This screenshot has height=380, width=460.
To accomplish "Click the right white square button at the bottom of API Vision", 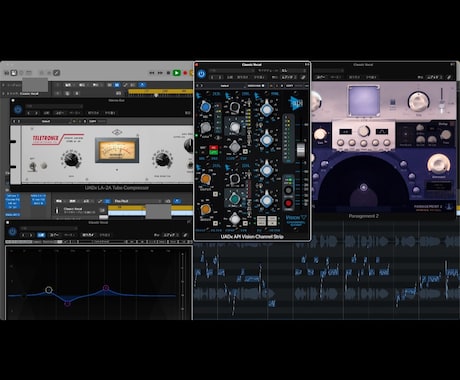I will [x=272, y=220].
